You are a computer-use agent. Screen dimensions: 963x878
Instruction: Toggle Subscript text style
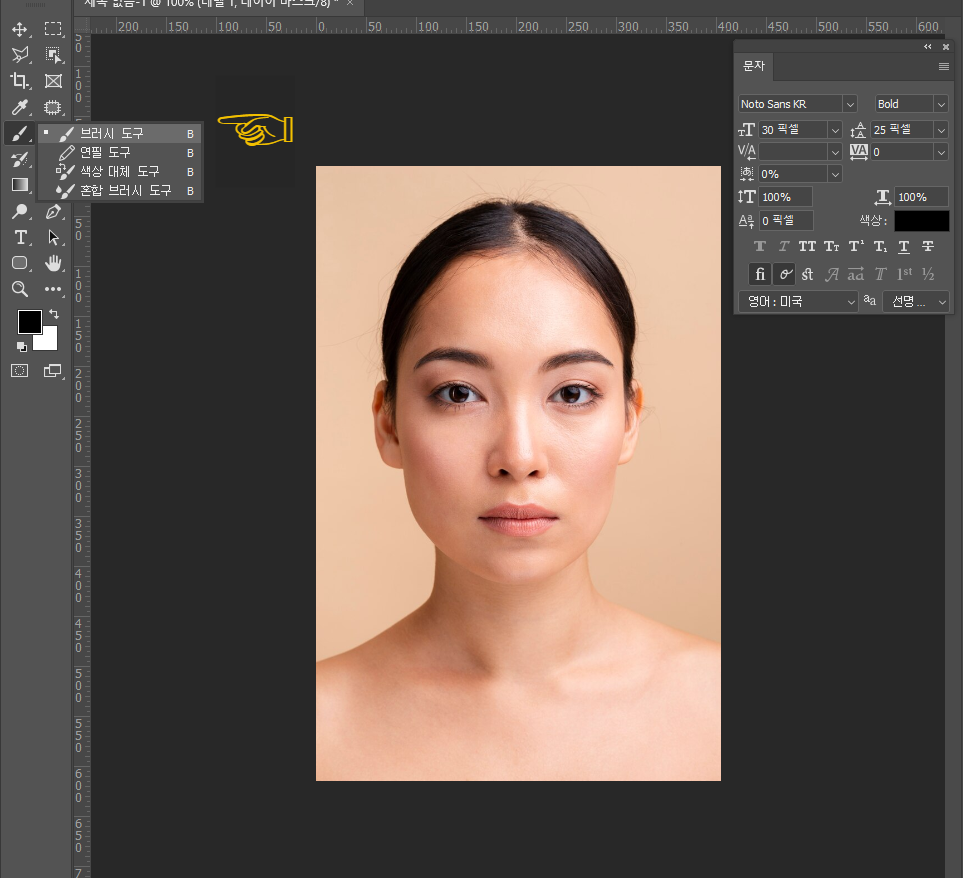point(880,247)
